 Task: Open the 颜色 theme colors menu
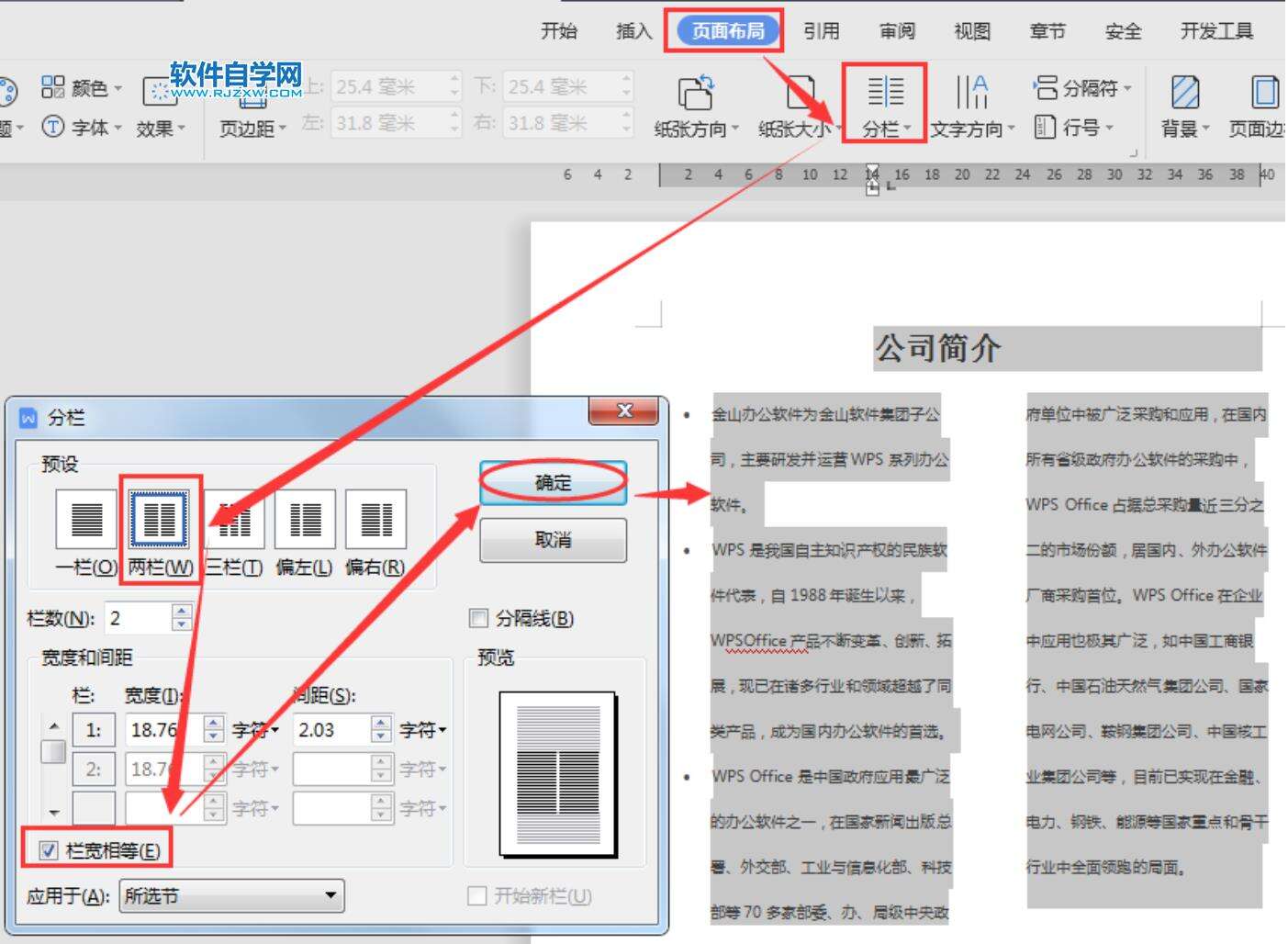(x=81, y=88)
